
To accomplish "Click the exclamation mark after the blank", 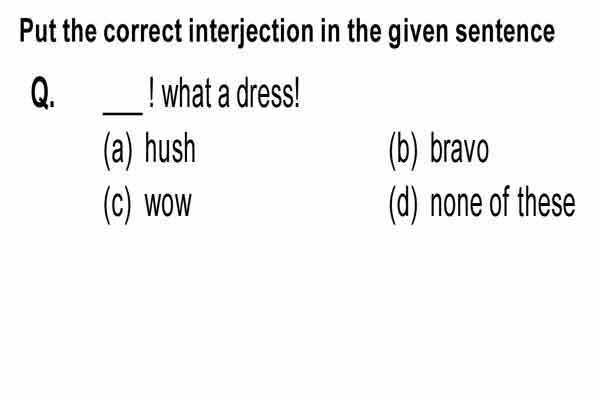I will [x=152, y=94].
